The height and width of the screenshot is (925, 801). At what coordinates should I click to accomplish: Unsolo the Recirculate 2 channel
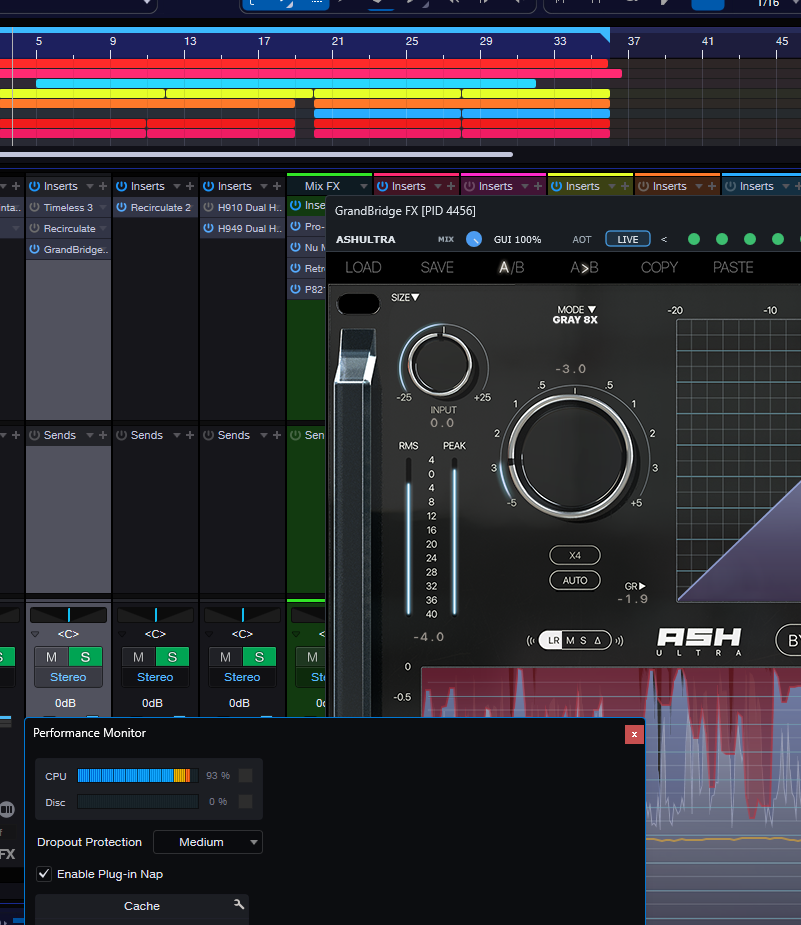172,657
